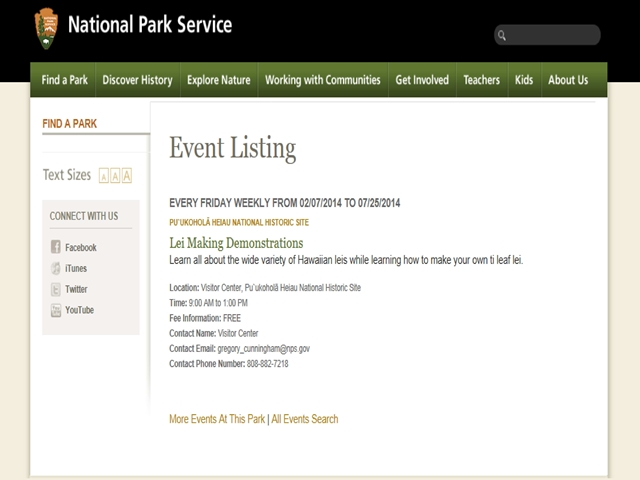Click the phone number 808-882-7218

click(268, 364)
